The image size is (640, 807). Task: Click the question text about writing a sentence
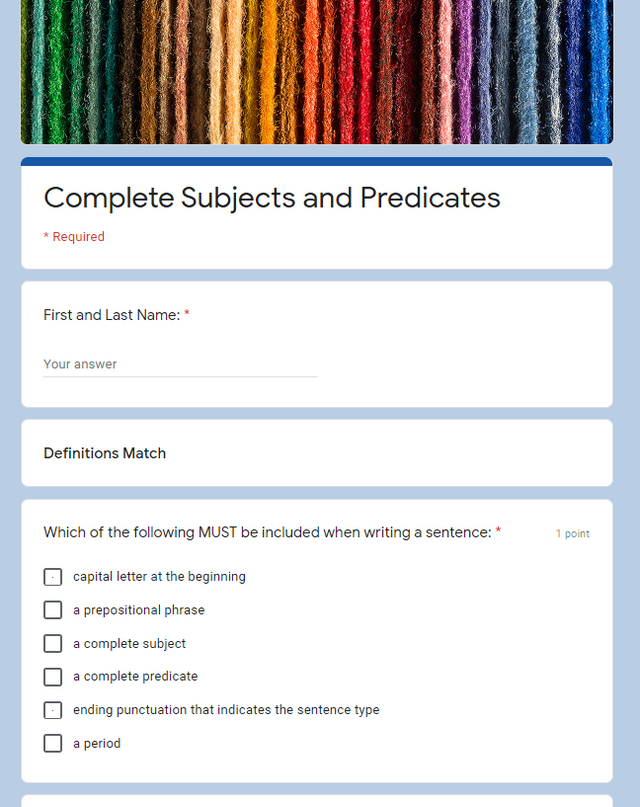265,532
